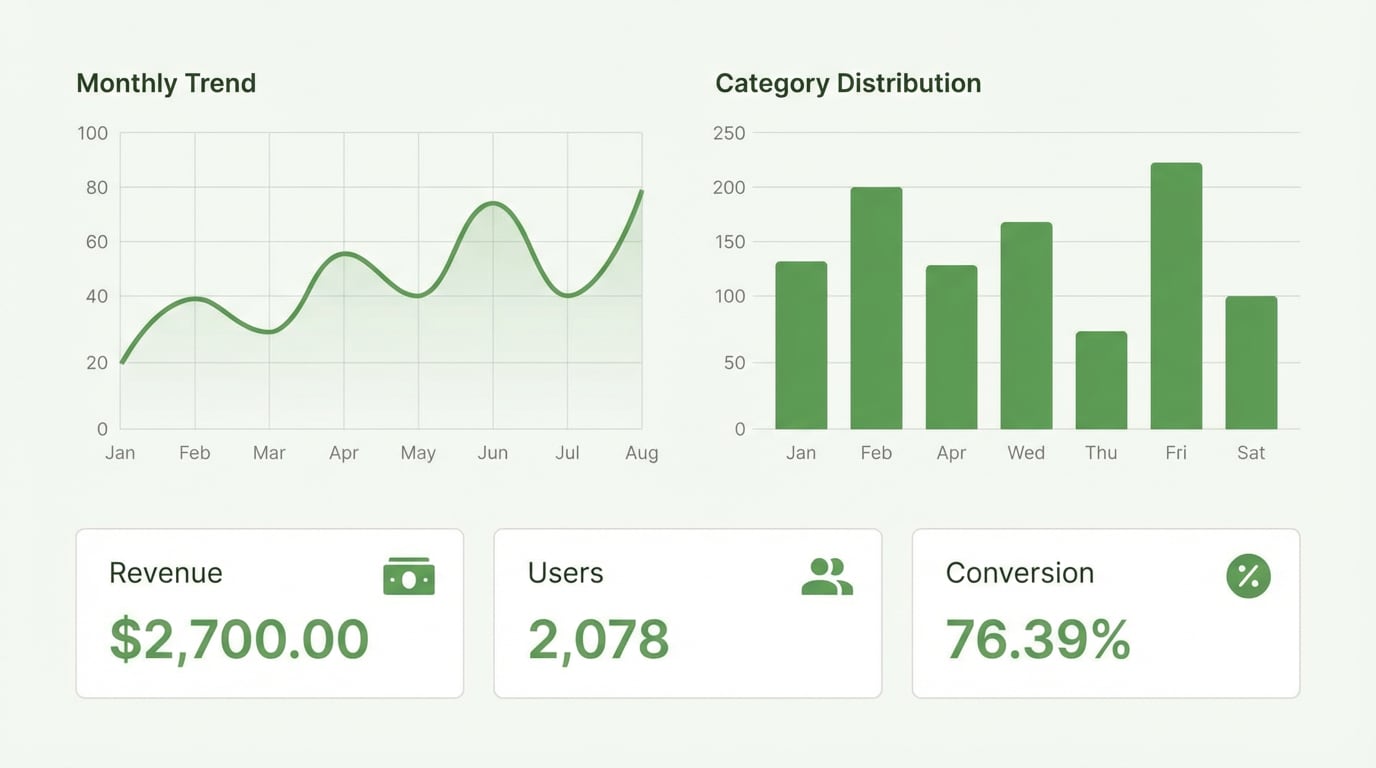Click the Category Distribution title

[x=848, y=83]
